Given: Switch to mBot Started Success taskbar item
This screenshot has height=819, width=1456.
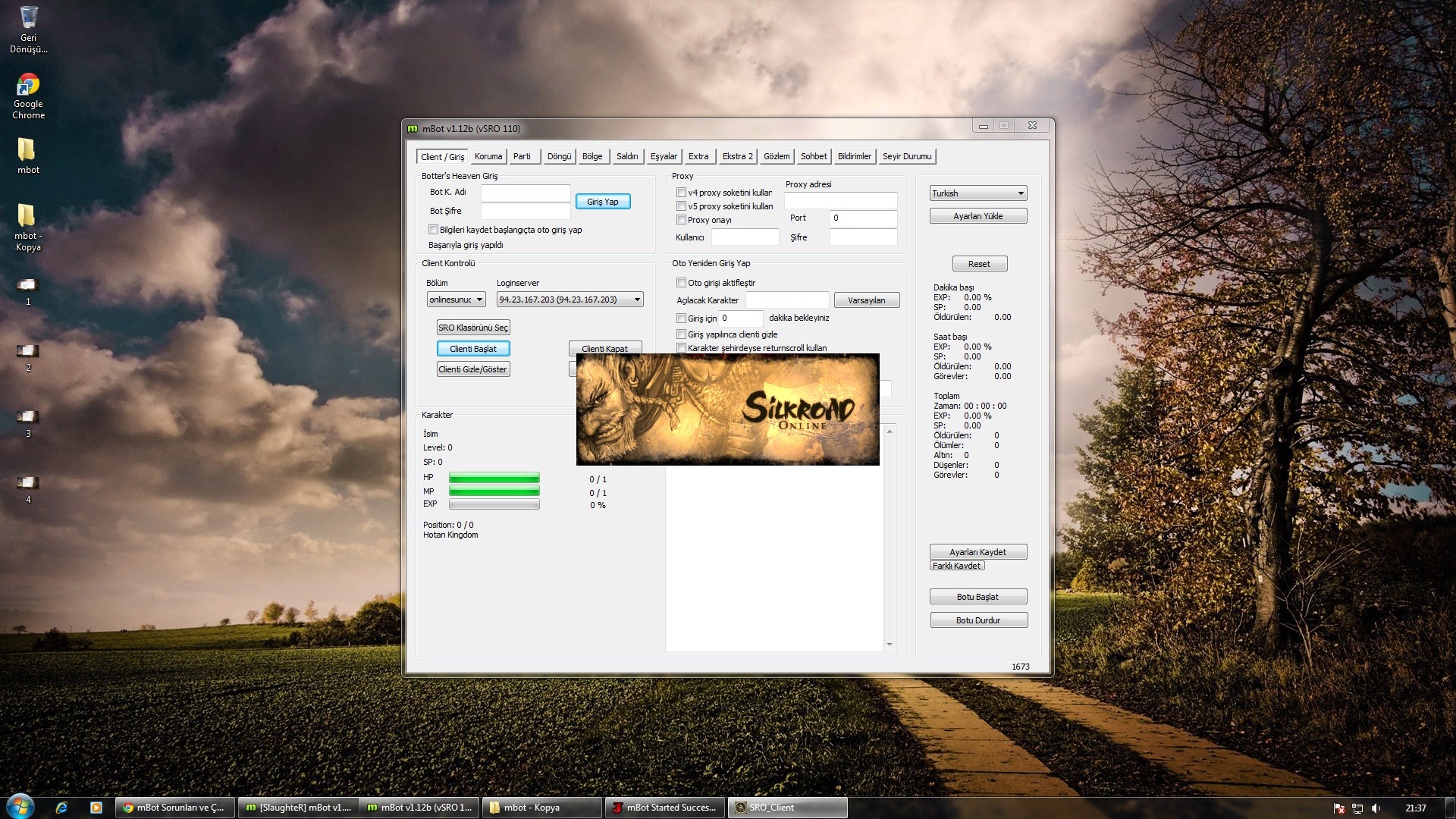Looking at the screenshot, I should coord(664,808).
